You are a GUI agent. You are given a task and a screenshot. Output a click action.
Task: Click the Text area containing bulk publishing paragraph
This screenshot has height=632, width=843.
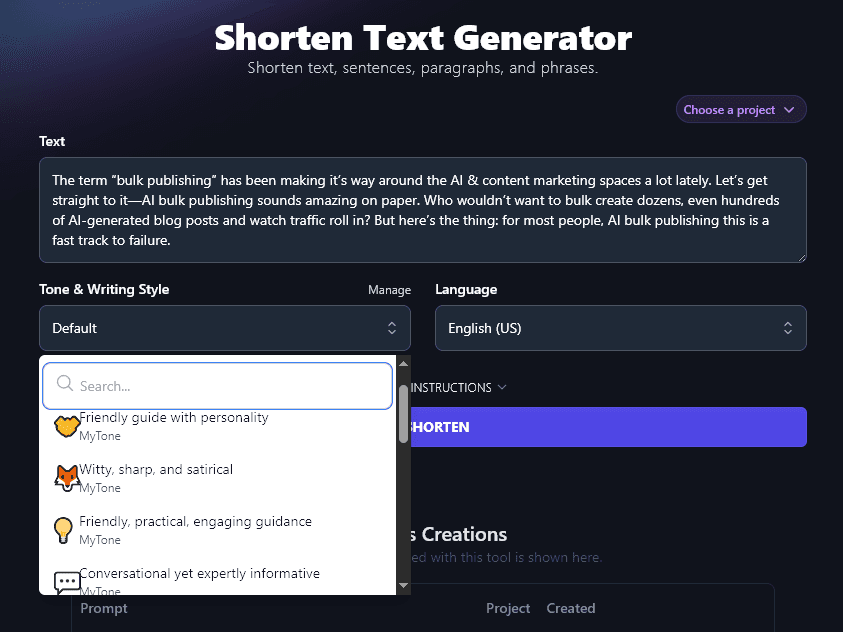pos(421,209)
